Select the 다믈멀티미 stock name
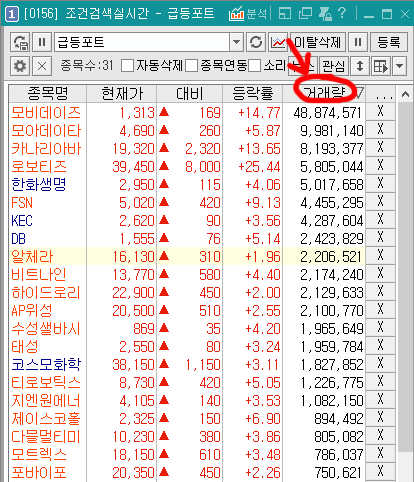This screenshot has height=482, width=414. coord(46,437)
